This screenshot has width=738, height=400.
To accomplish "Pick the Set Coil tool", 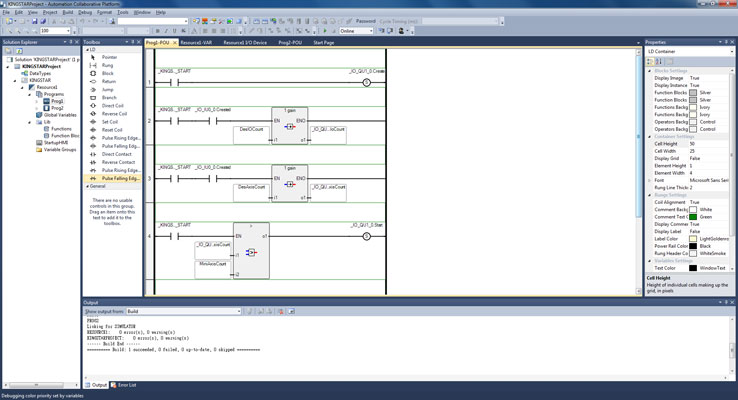I will coord(113,121).
